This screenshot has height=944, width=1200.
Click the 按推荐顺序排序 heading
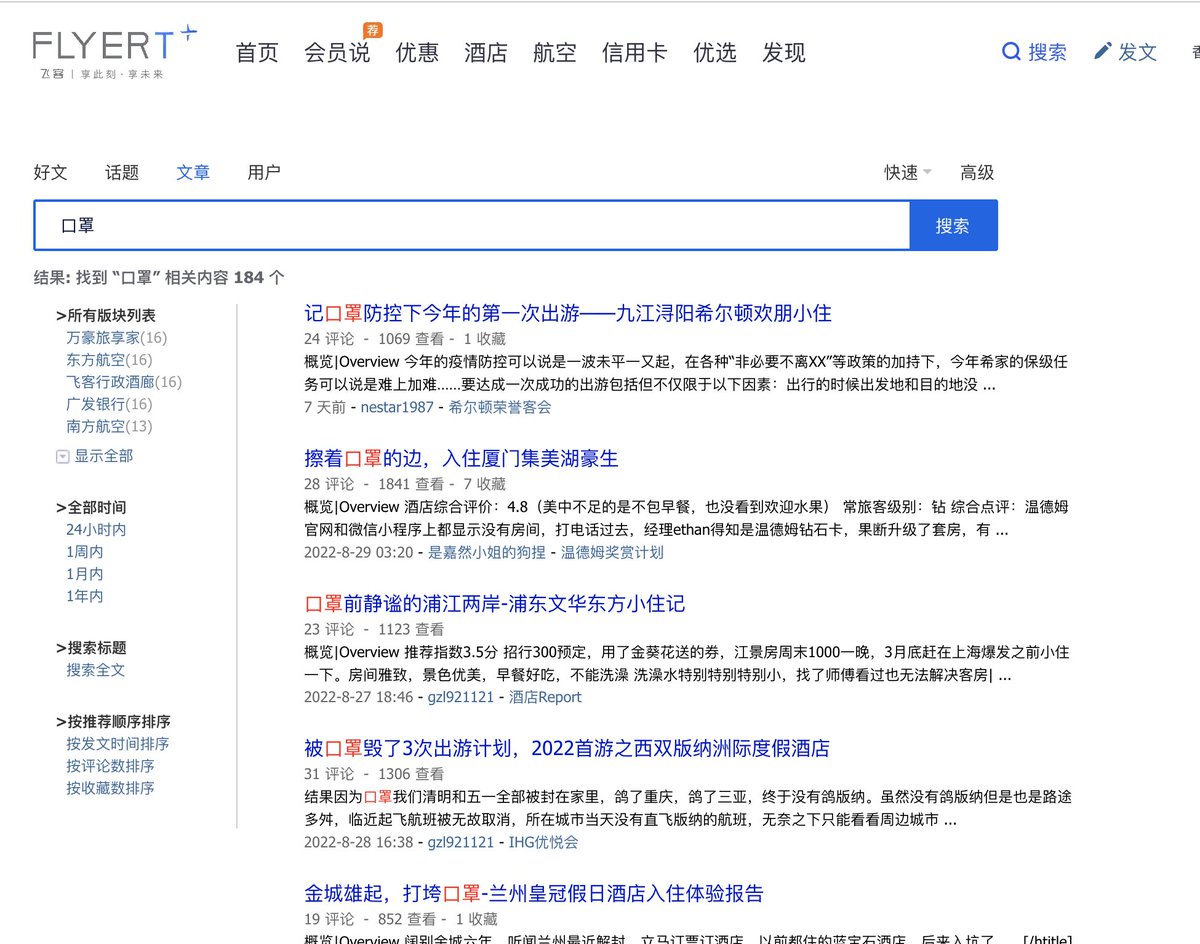pyautogui.click(x=113, y=721)
